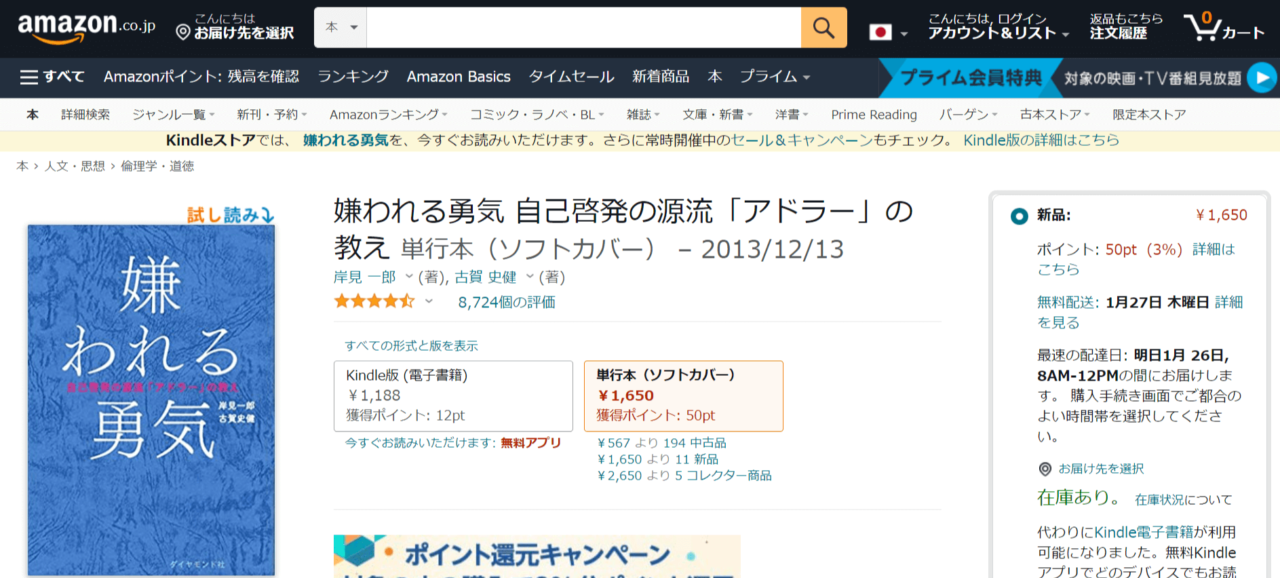The height and width of the screenshot is (578, 1280).
Task: Open the hamburger すべて menu
Action: [x=52, y=77]
